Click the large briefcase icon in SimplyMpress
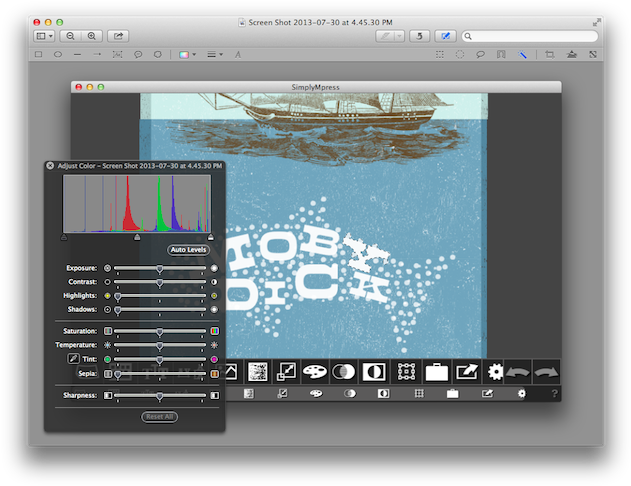 (x=437, y=372)
